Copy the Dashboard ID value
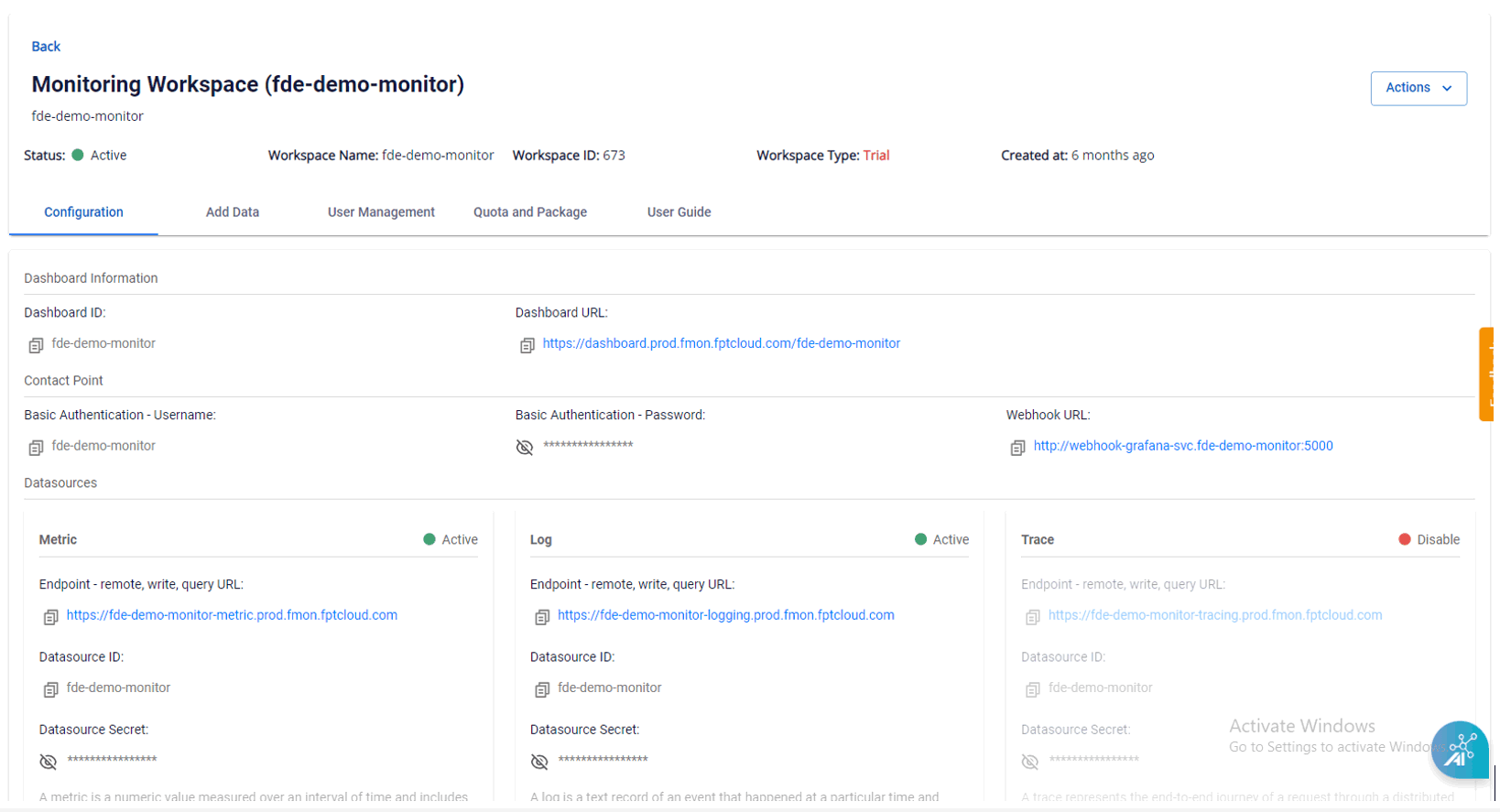The image size is (1500, 812). point(36,345)
